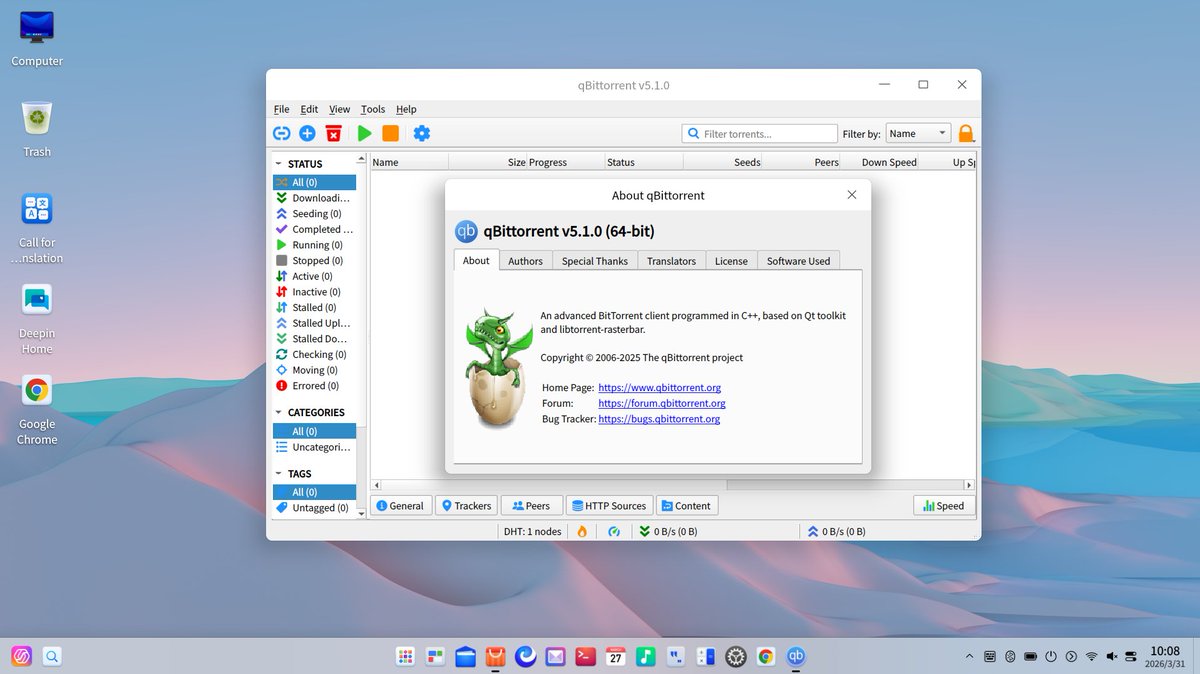1200x674 pixels.
Task: Open the Trackers properties tab
Action: [466, 506]
